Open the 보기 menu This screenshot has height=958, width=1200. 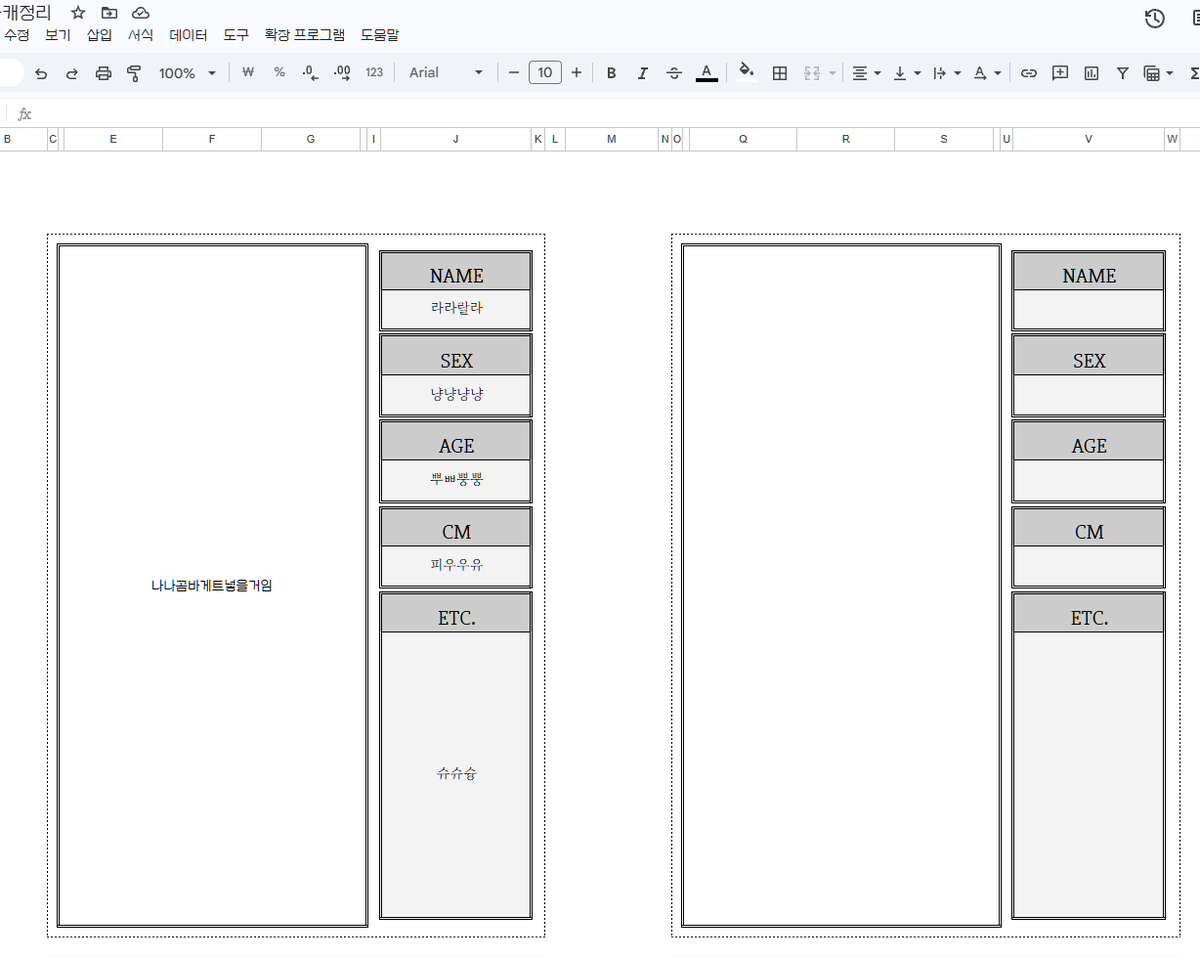[58, 35]
